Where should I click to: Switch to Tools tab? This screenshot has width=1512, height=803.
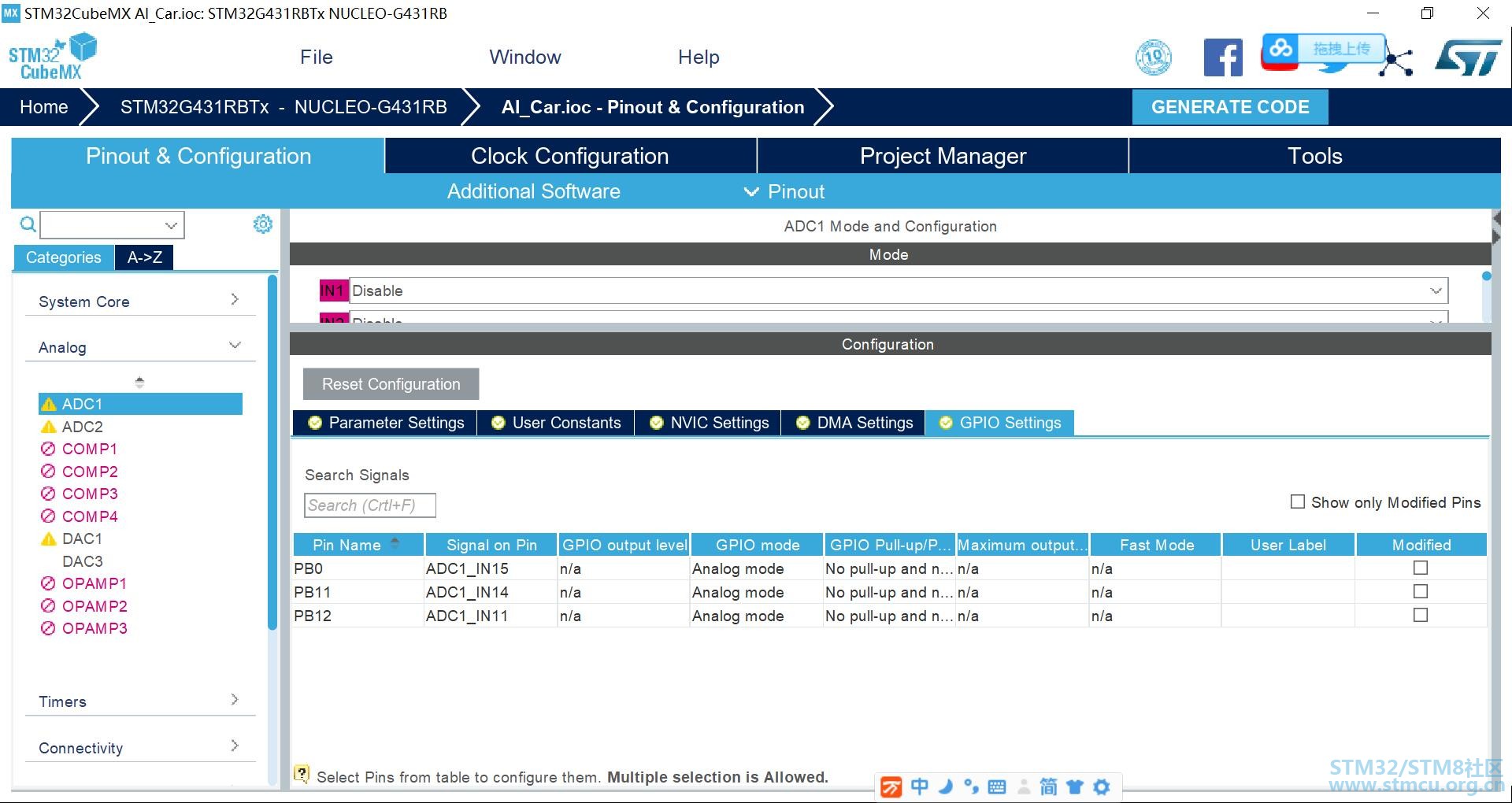pos(1315,156)
